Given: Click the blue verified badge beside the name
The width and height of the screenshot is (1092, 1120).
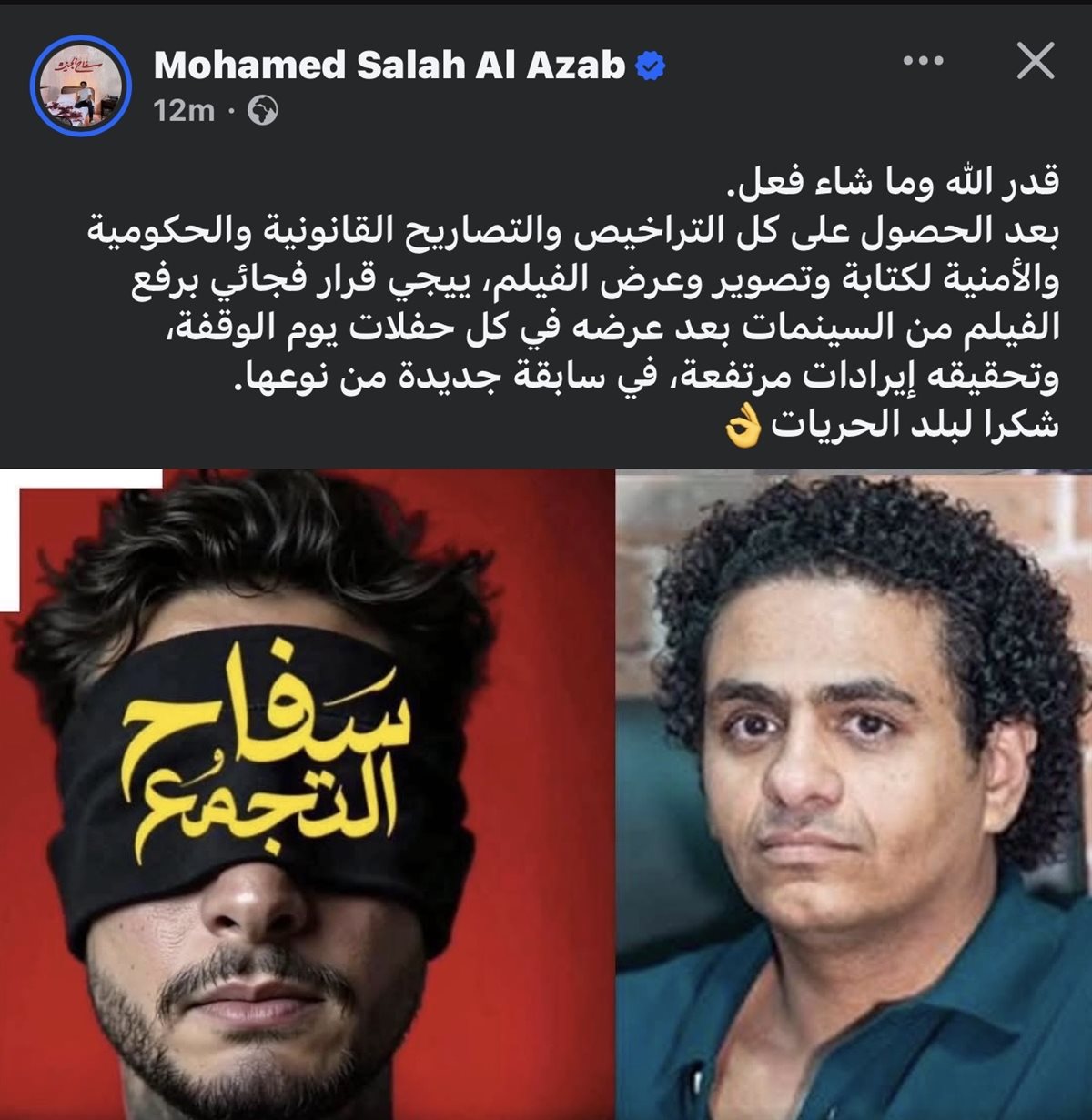Looking at the screenshot, I should coord(650,66).
